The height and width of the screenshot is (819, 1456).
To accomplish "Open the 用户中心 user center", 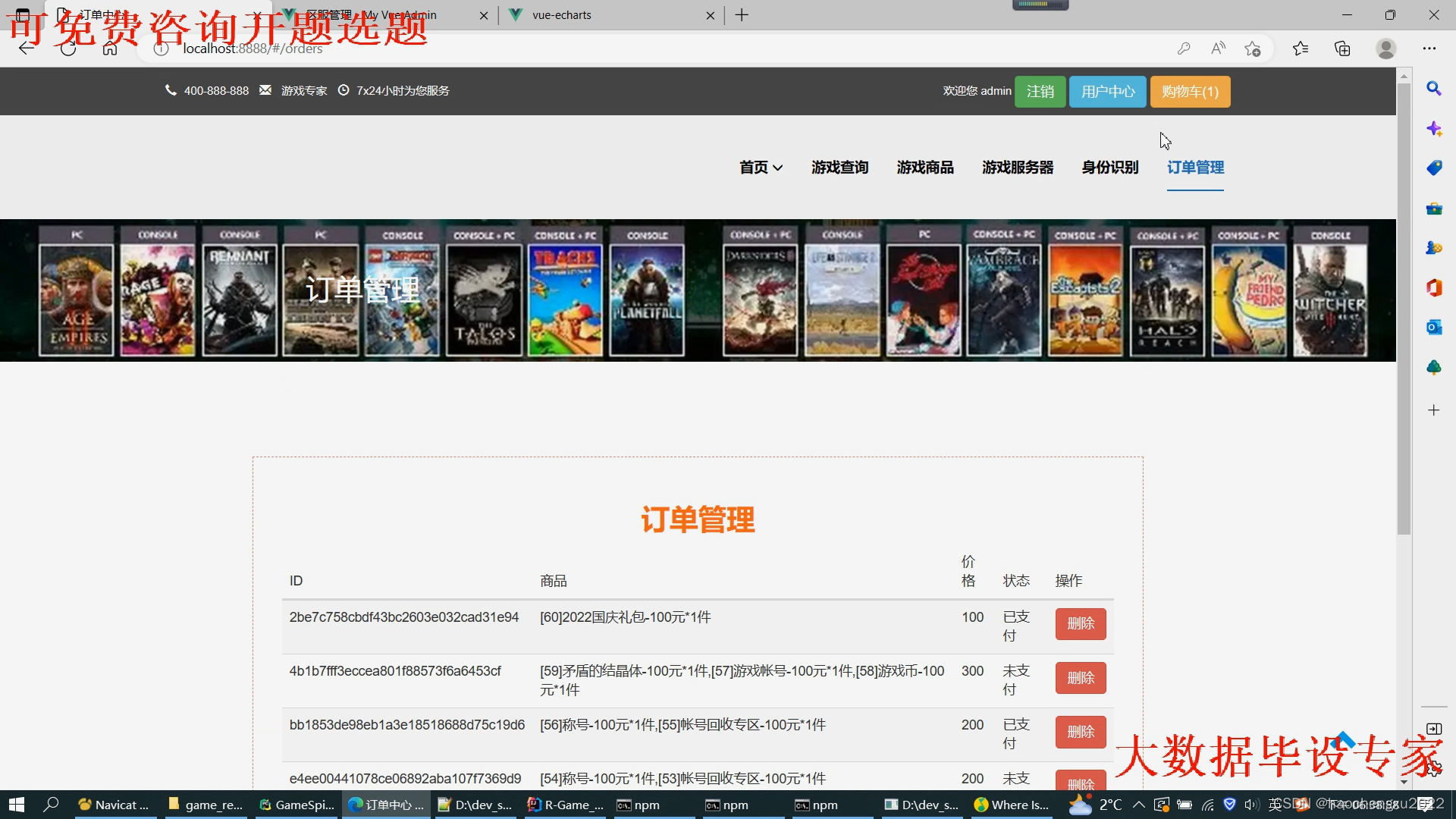I will coord(1107,92).
